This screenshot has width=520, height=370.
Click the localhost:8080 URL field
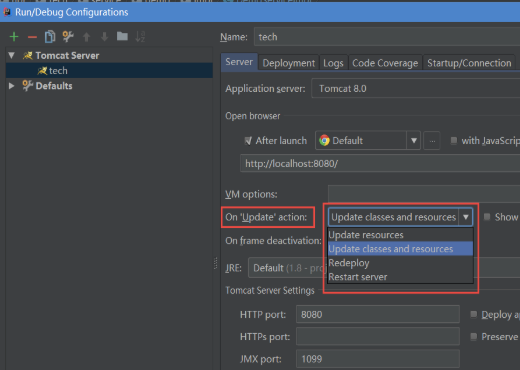coord(380,163)
